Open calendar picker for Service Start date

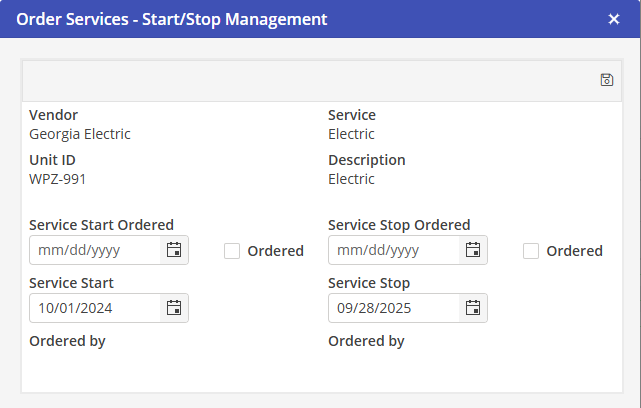173,308
